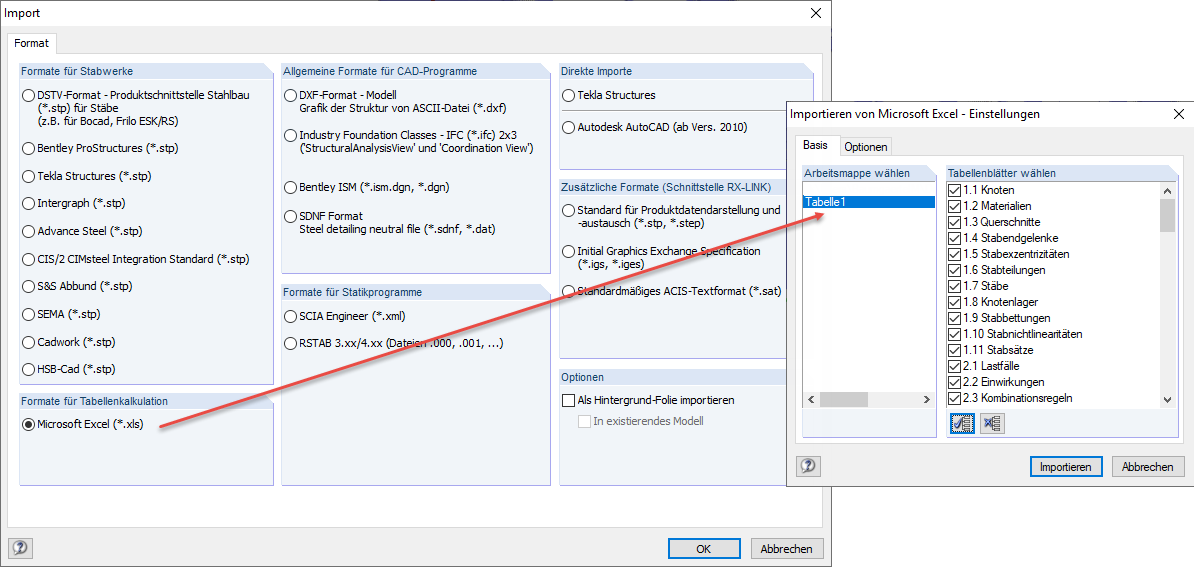Toggle 1.8 Knotenlager checkbox

(955, 302)
